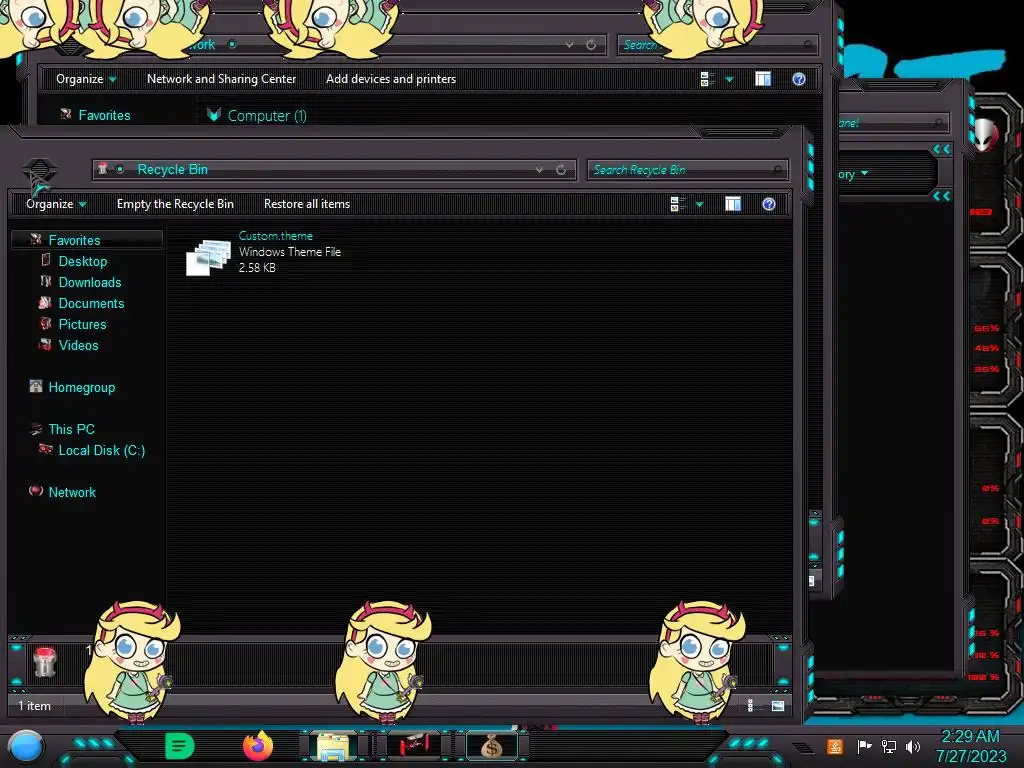Change view icon in Recycle Bin toolbar
The width and height of the screenshot is (1024, 768).
coord(677,204)
